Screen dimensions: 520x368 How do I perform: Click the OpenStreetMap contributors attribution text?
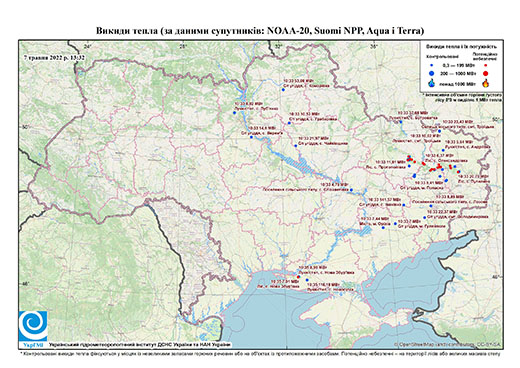[447, 344]
